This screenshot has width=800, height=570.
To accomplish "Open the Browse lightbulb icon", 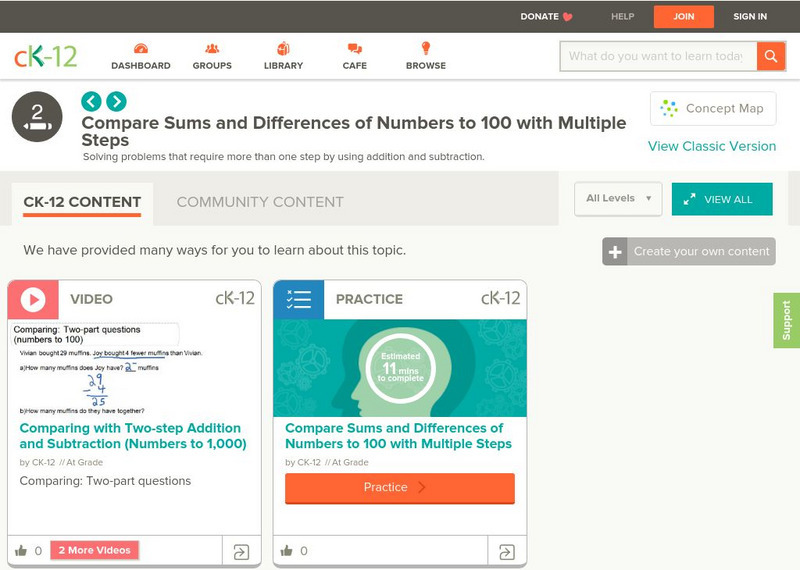I will click(426, 48).
